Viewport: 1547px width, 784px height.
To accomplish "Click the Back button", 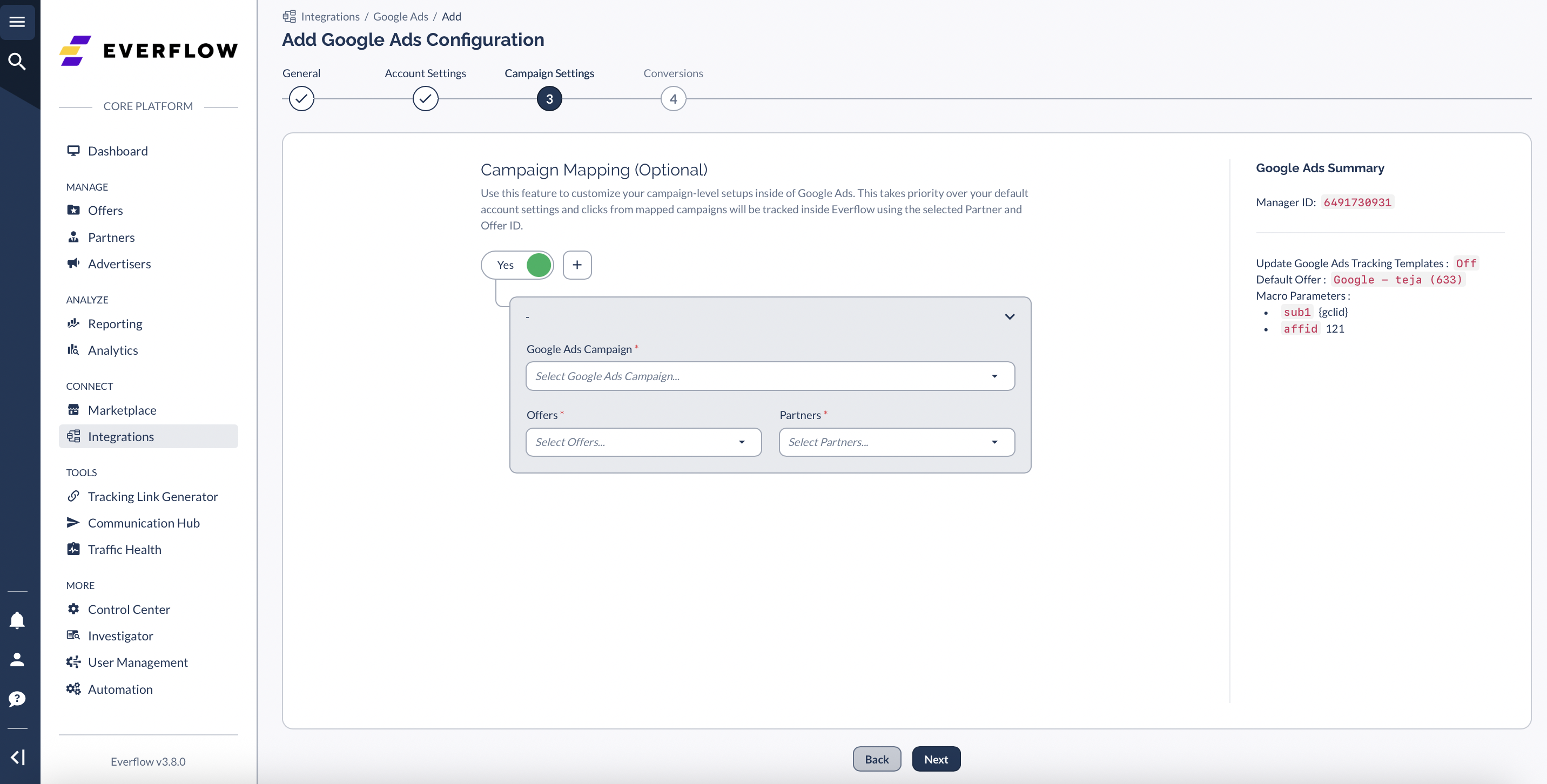I will click(877, 759).
